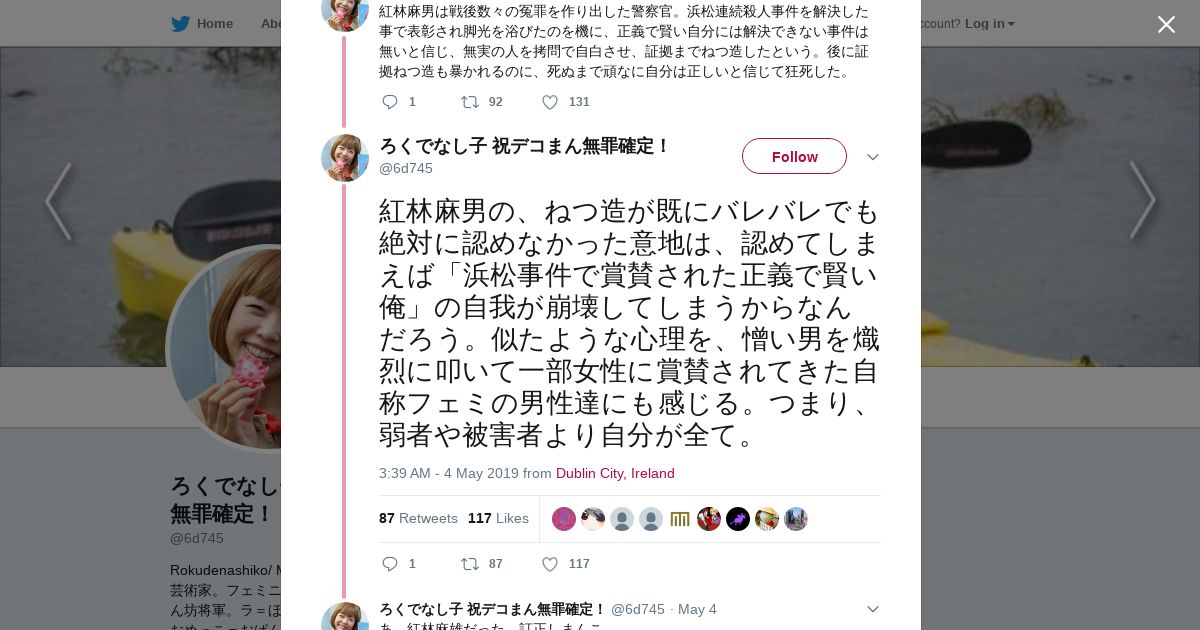Image resolution: width=1200 pixels, height=630 pixels.
Task: Reply to the top tweet above
Action: [390, 102]
